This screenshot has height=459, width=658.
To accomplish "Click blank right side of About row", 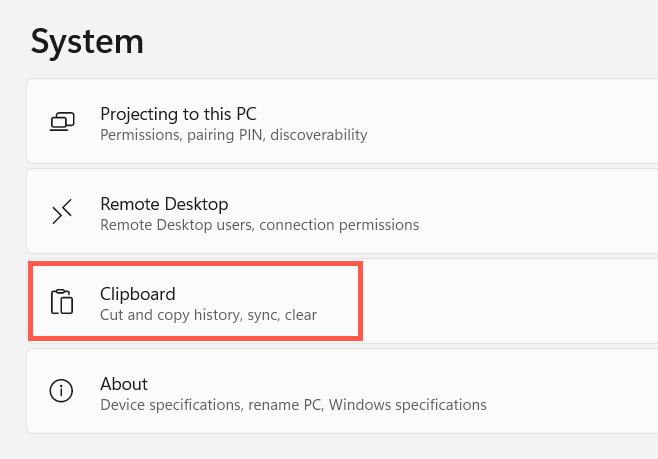I will (x=580, y=392).
